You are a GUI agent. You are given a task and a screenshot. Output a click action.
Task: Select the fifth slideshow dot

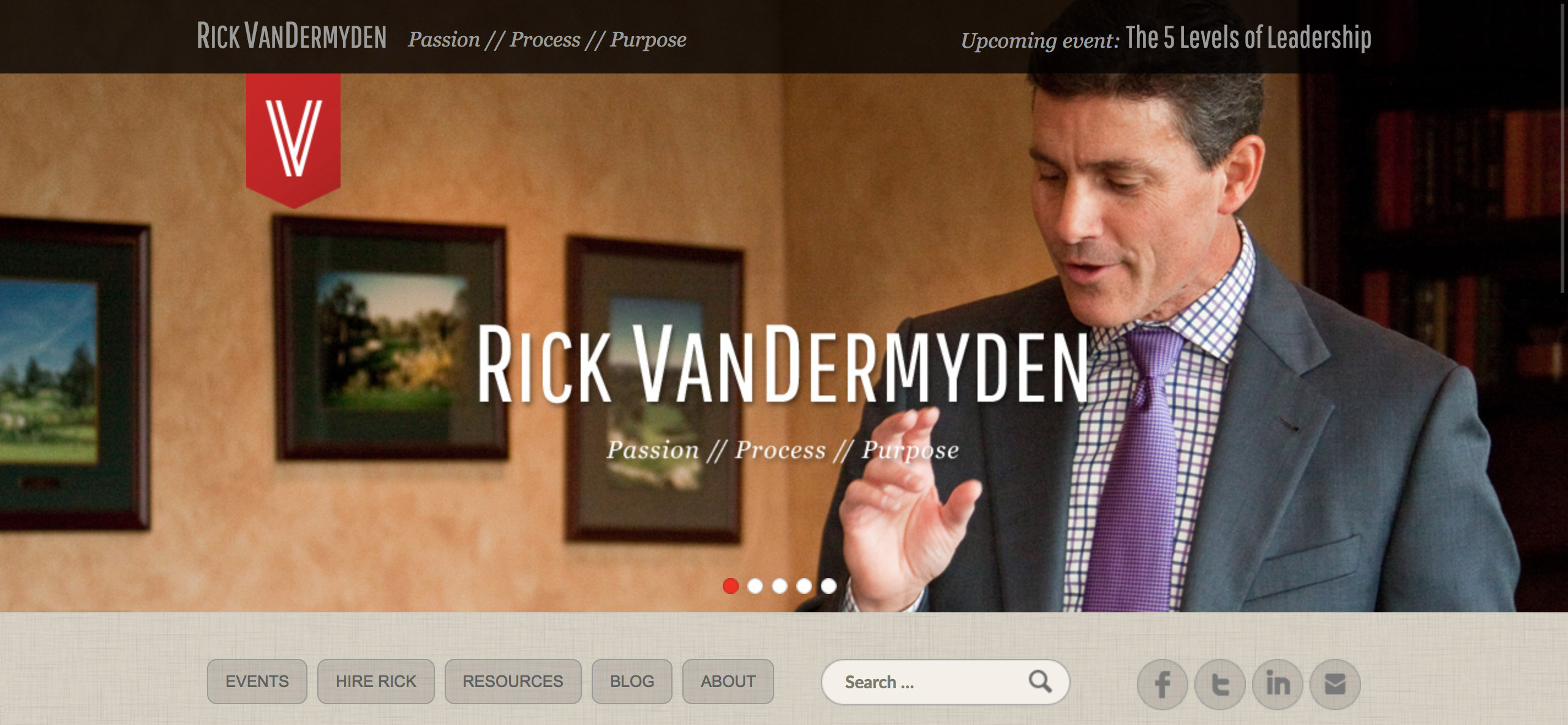[829, 586]
